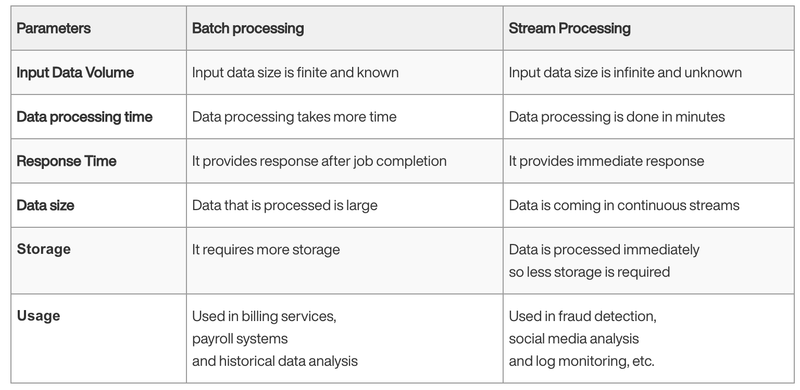The image size is (800, 390).
Task: Select the Storage row label
Action: (43, 249)
